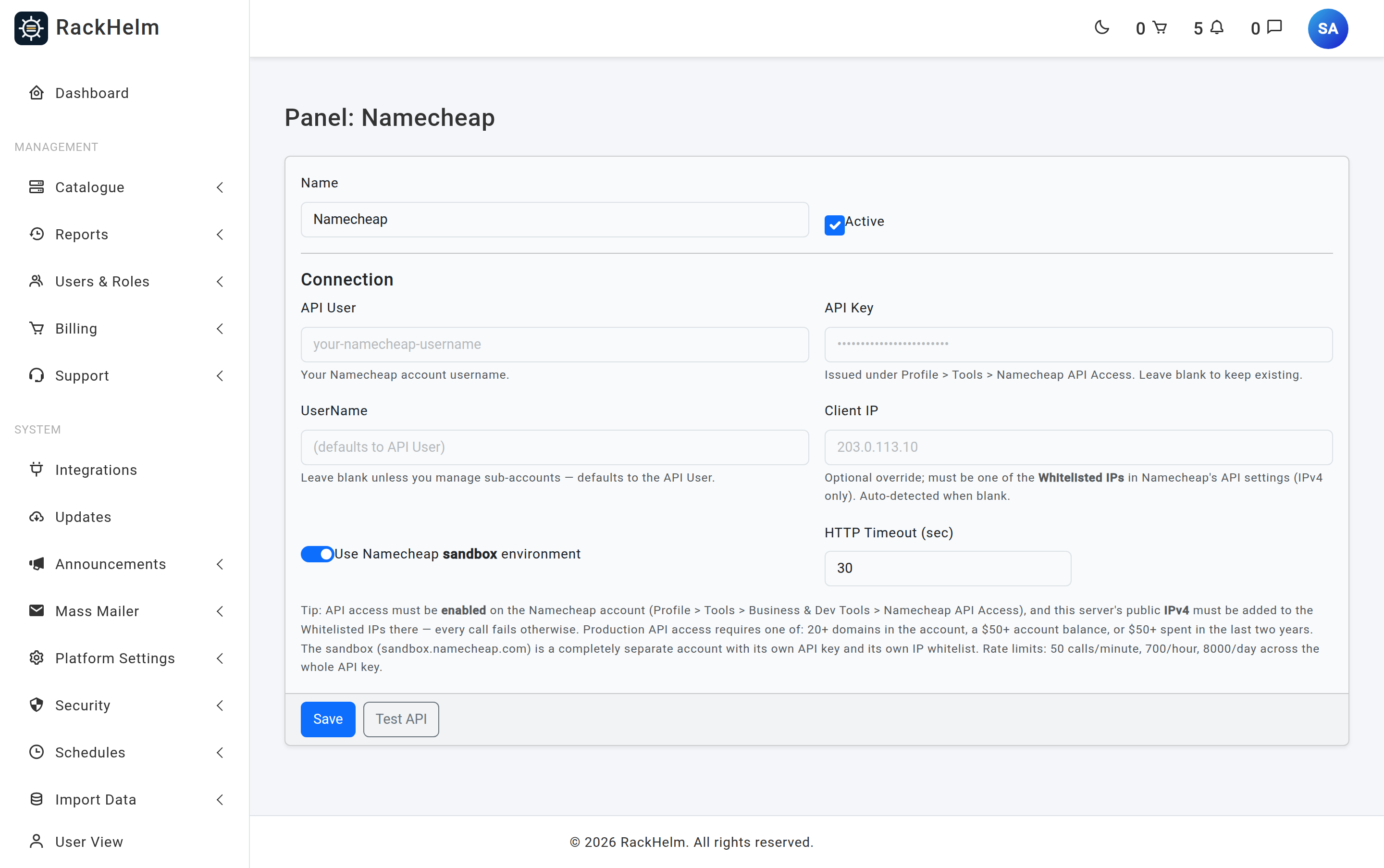This screenshot has height=868, width=1384.
Task: Expand the Mass Mailer chevron
Action: pyautogui.click(x=220, y=611)
